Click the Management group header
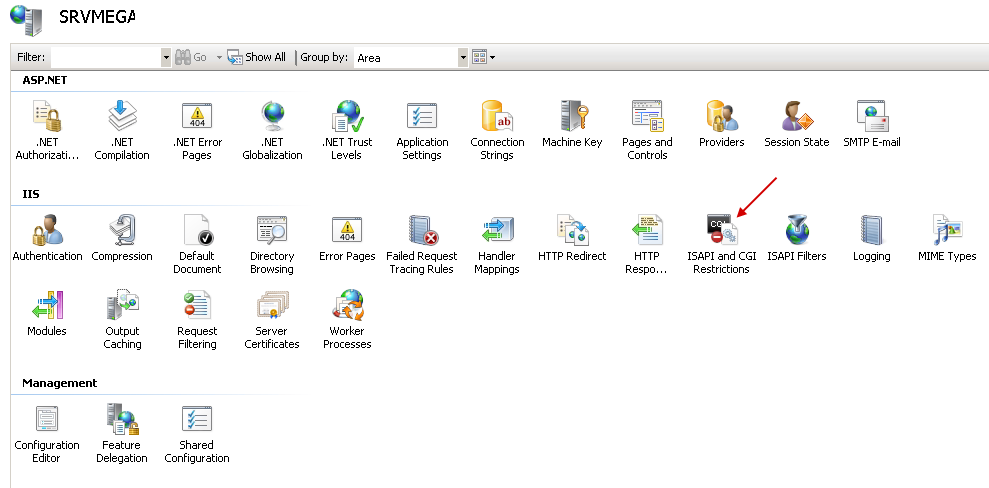Image resolution: width=989 pixels, height=488 pixels. pyautogui.click(x=59, y=383)
